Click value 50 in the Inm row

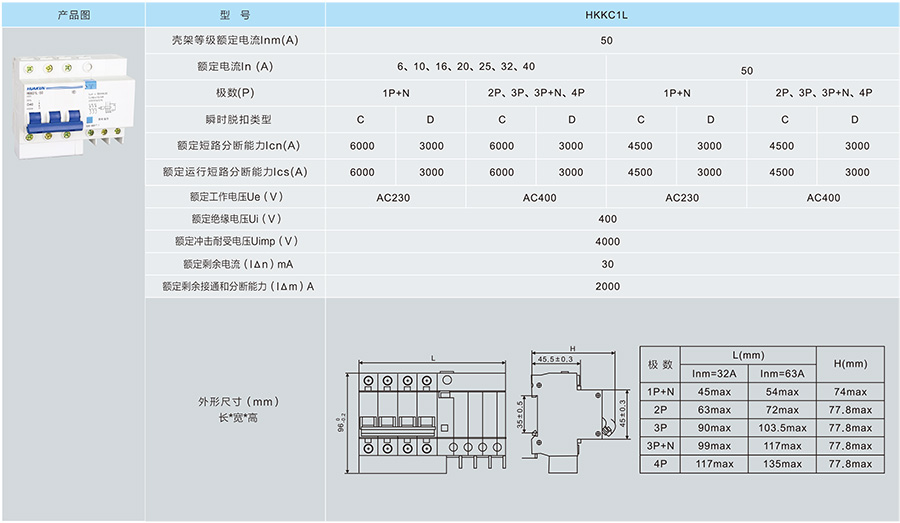pyautogui.click(x=607, y=41)
